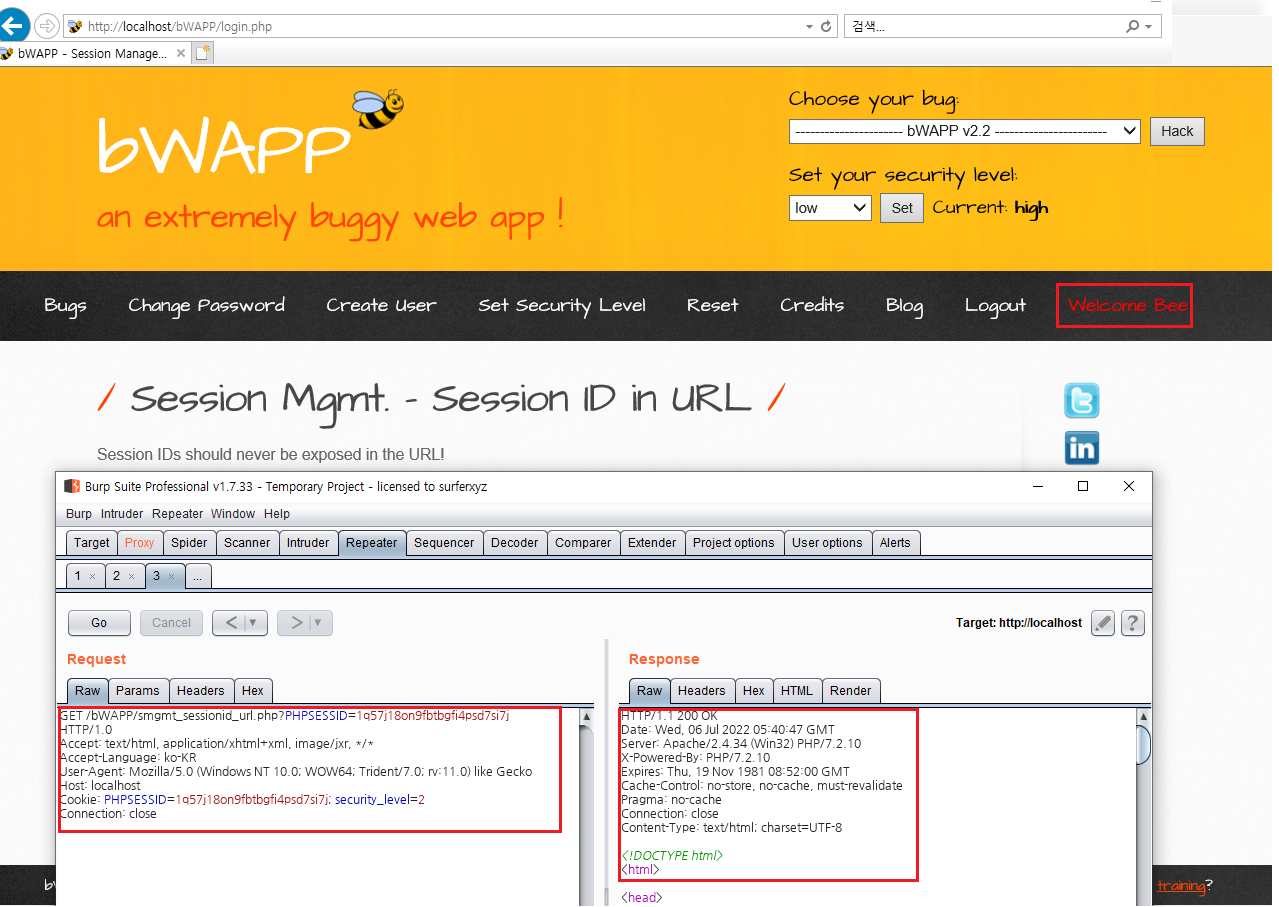Click the browser back arrow button
Image resolution: width=1279 pixels, height=907 pixels.
click(13, 25)
